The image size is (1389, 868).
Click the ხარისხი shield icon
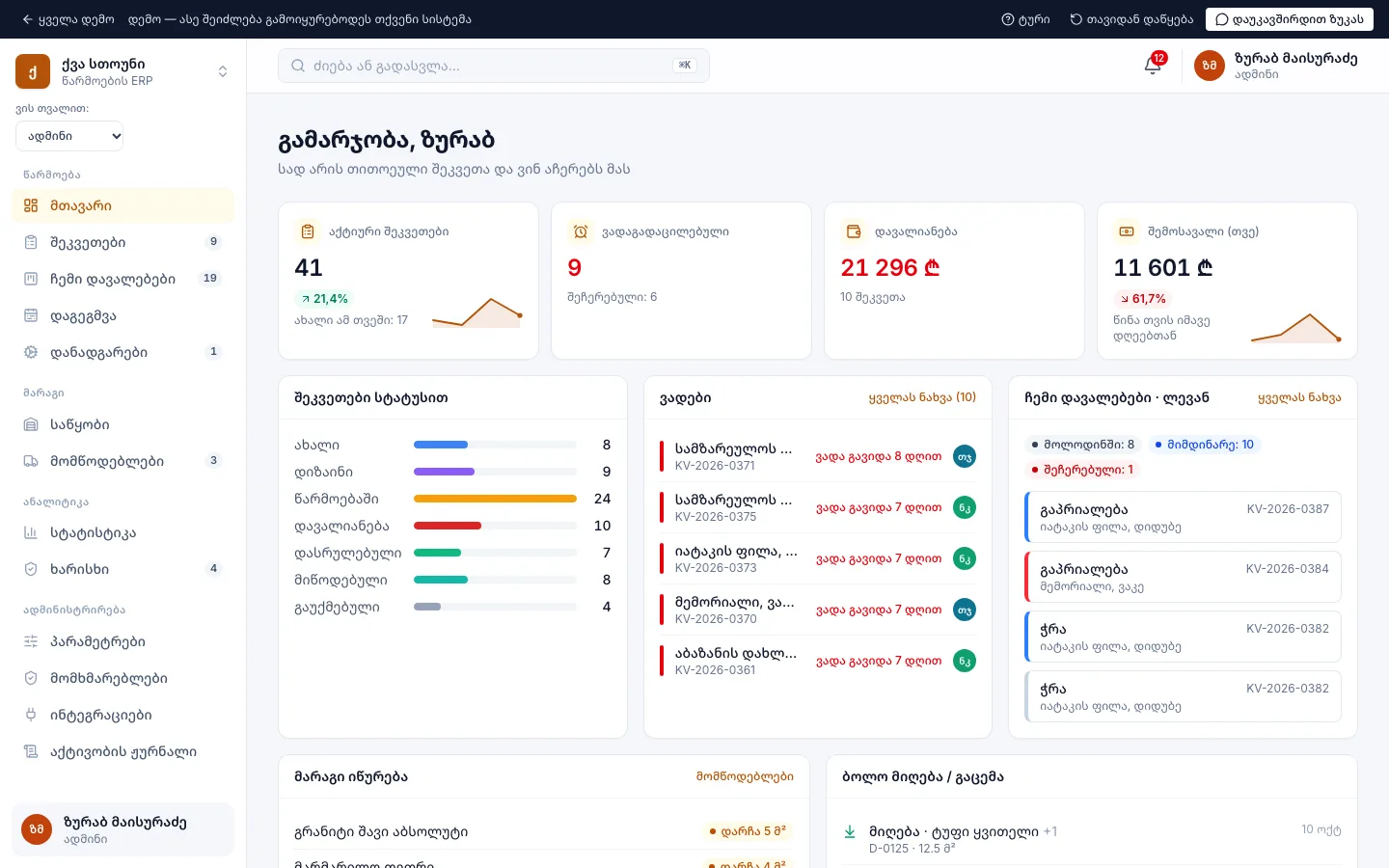[x=31, y=569]
